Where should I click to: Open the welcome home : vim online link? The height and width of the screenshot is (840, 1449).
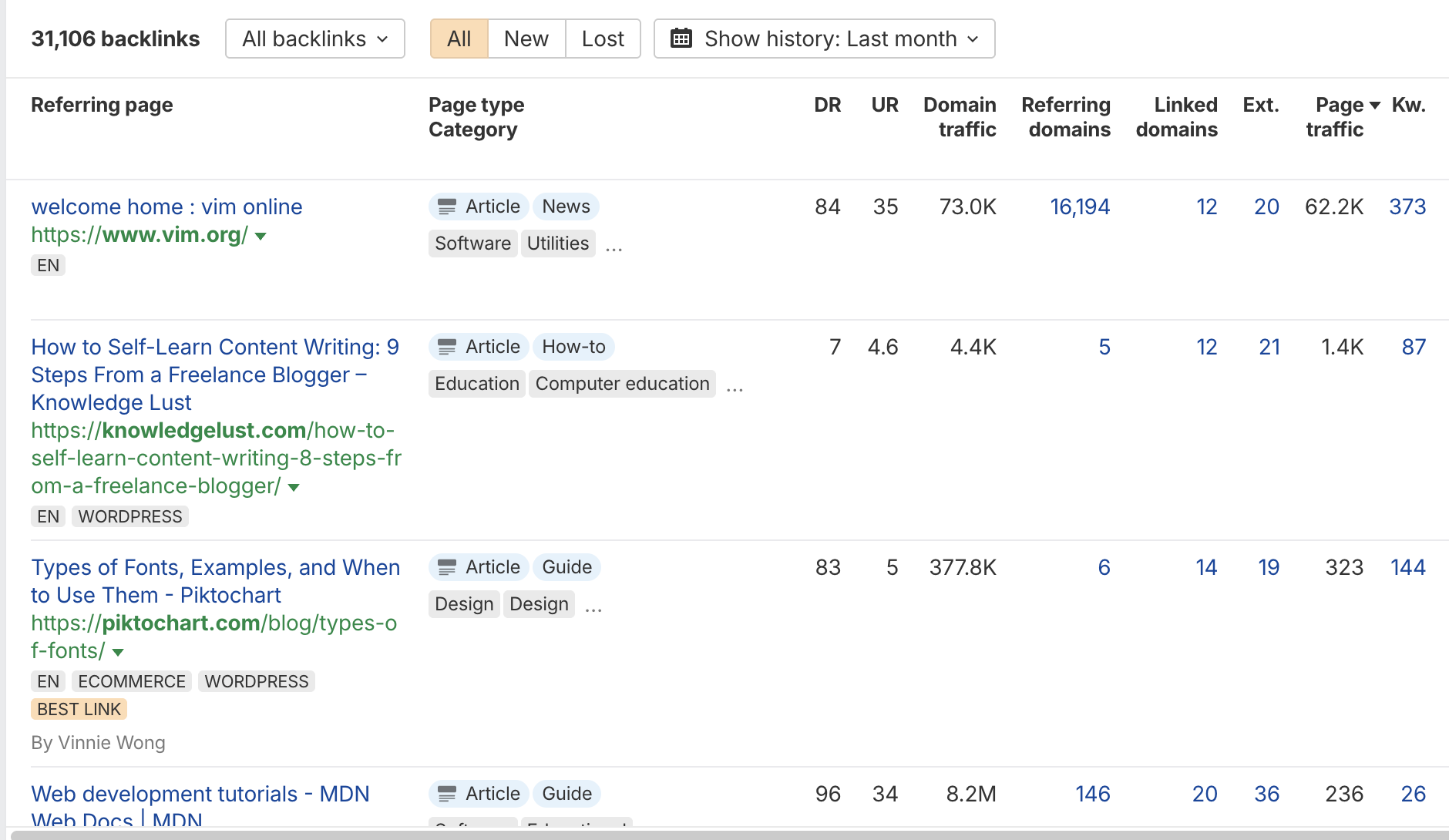click(x=166, y=207)
